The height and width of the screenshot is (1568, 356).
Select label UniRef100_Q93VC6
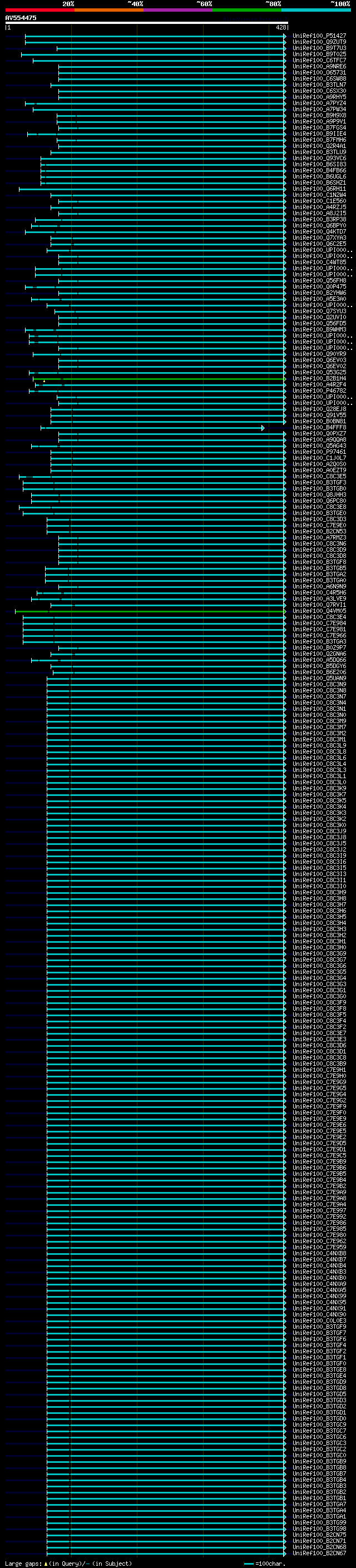pyautogui.click(x=319, y=159)
